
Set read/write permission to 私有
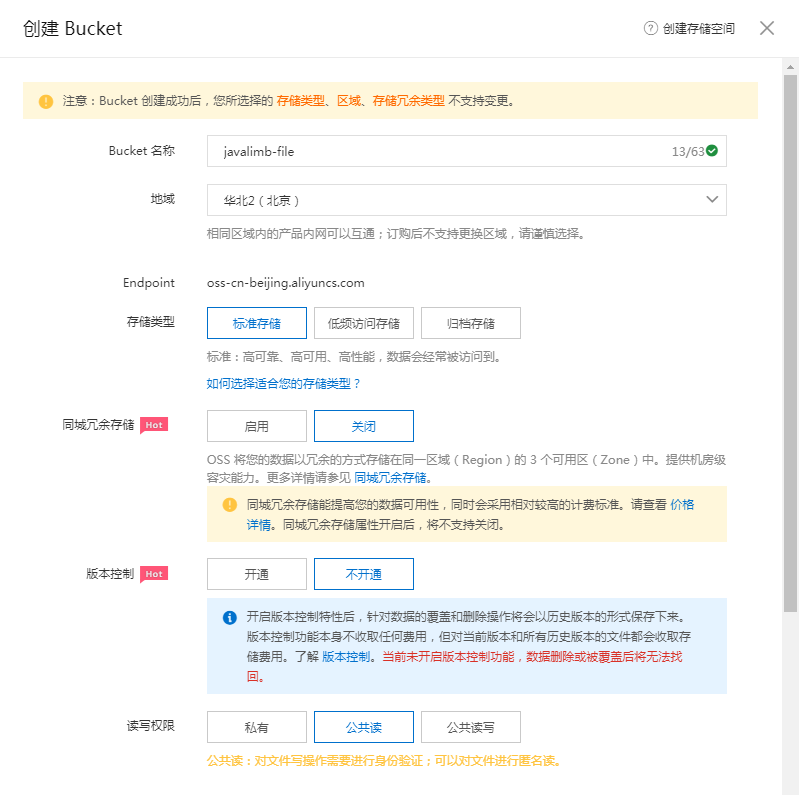(x=257, y=727)
